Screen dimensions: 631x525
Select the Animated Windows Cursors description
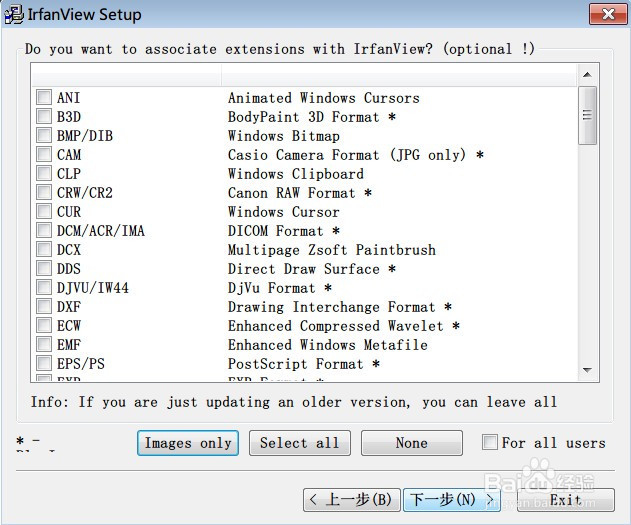tap(324, 98)
